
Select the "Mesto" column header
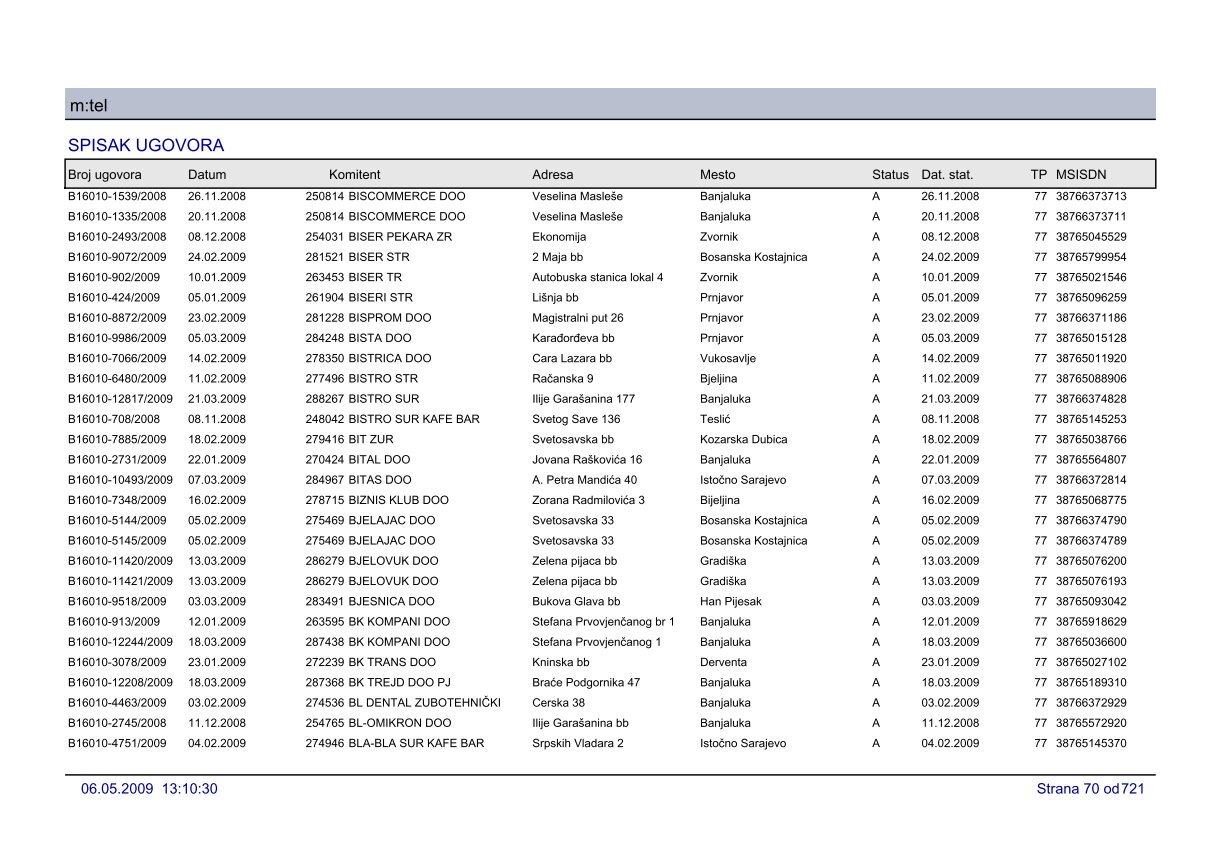tap(718, 175)
